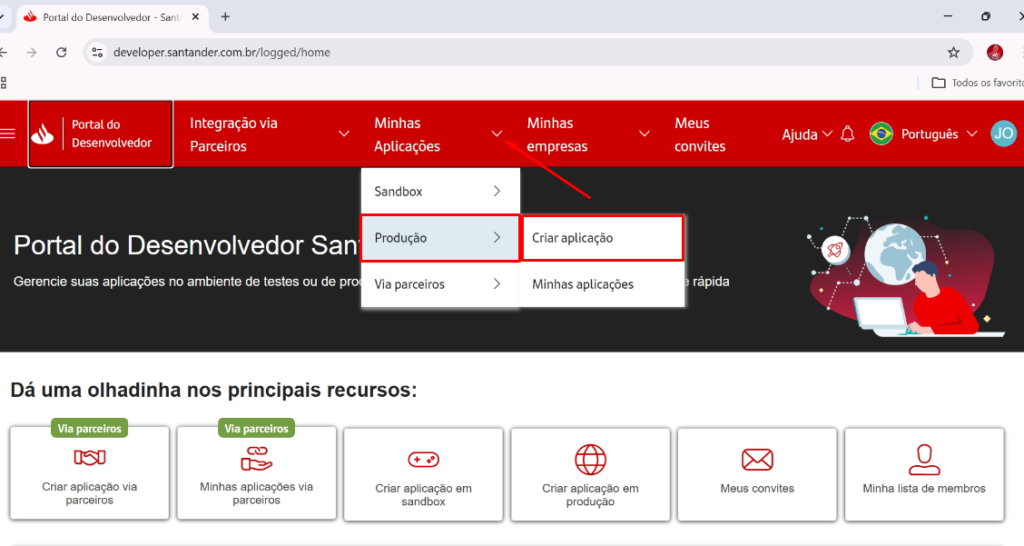Choose Criar aplicação in Produção submenu
The height and width of the screenshot is (546, 1024).
[x=602, y=238]
